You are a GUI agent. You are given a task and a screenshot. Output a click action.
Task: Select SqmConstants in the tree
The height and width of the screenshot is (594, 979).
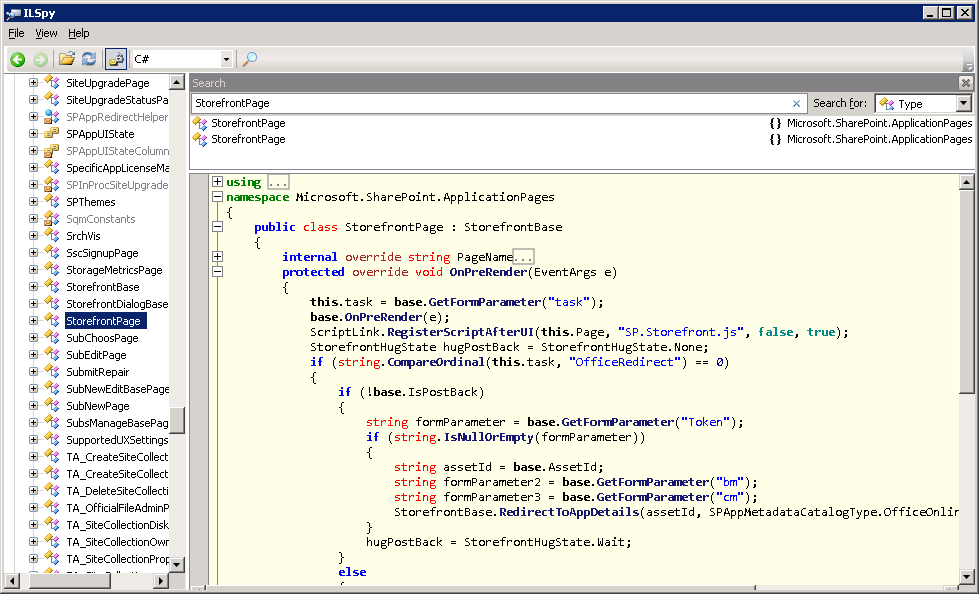pyautogui.click(x=101, y=219)
